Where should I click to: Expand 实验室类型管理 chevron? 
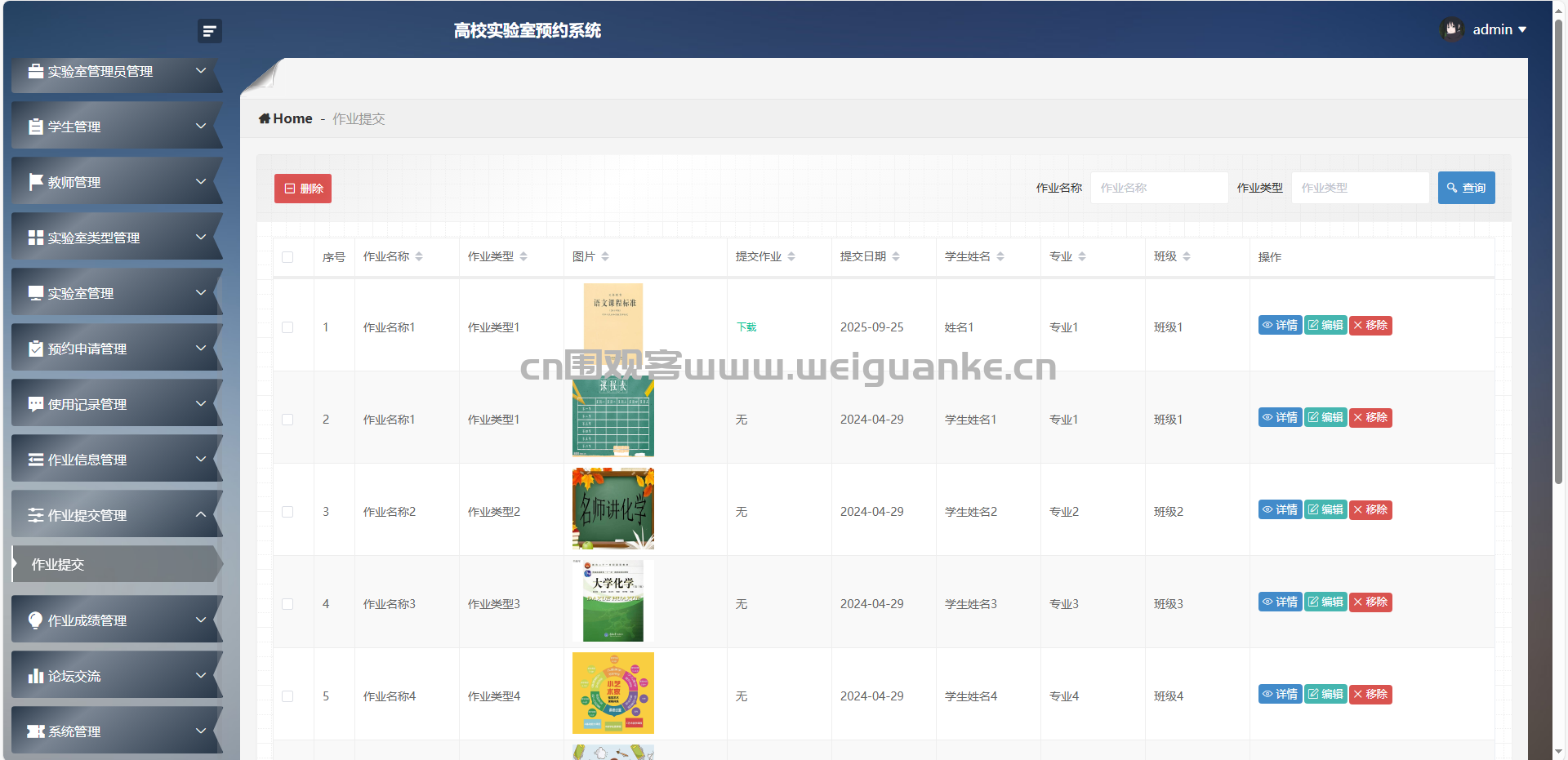pyautogui.click(x=201, y=238)
